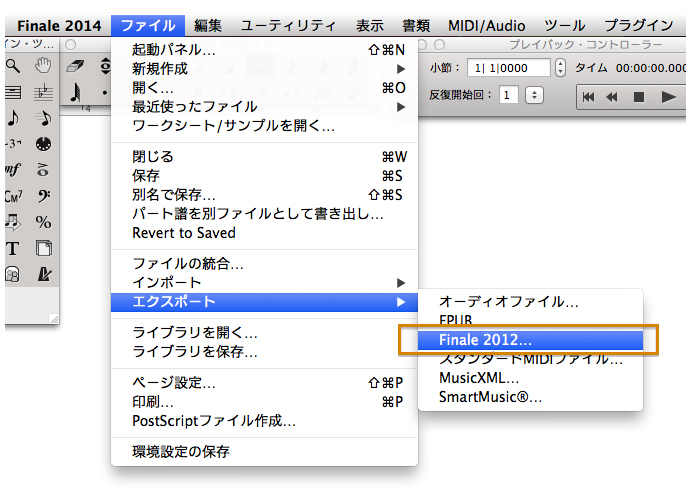Pick the short note duration icon
Viewport: 695px width, 488px height.
point(76,92)
